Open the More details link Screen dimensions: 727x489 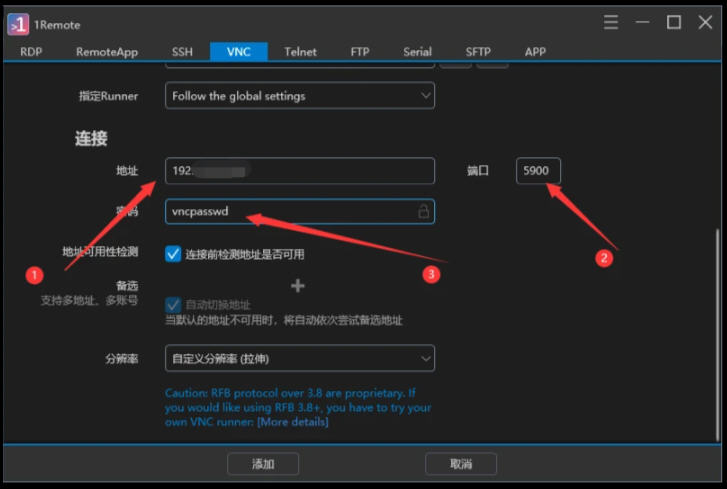293,422
